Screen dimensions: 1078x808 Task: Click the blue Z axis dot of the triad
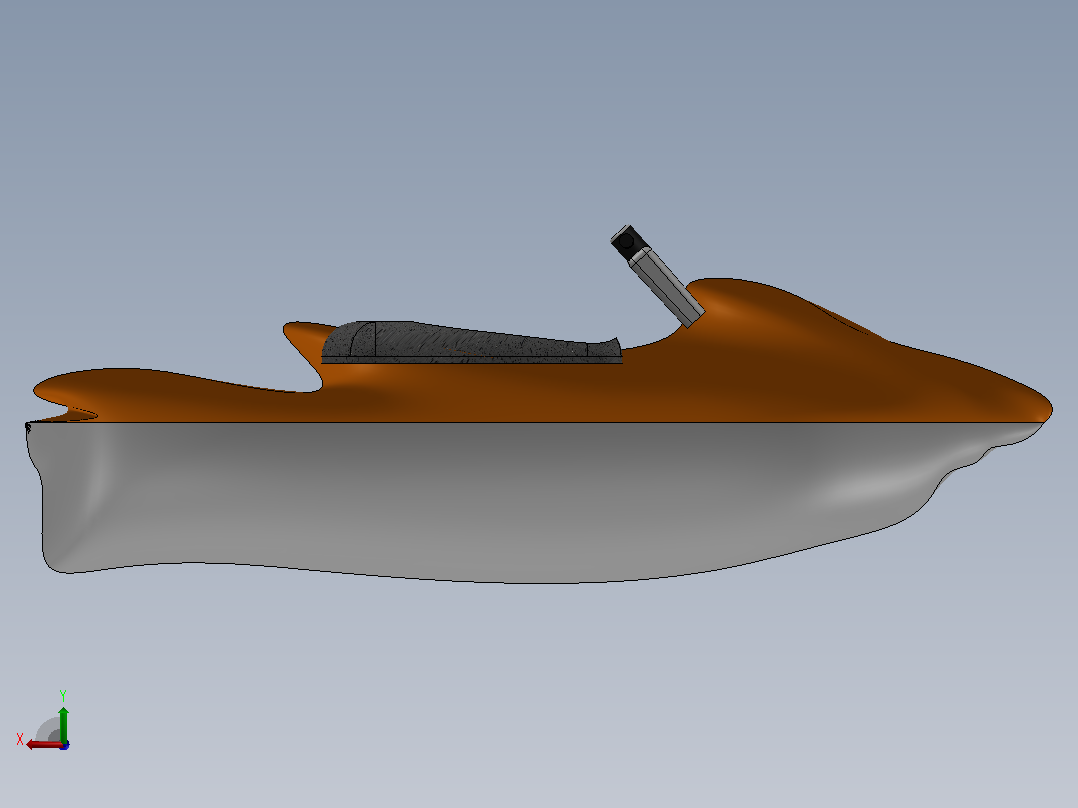click(64, 745)
